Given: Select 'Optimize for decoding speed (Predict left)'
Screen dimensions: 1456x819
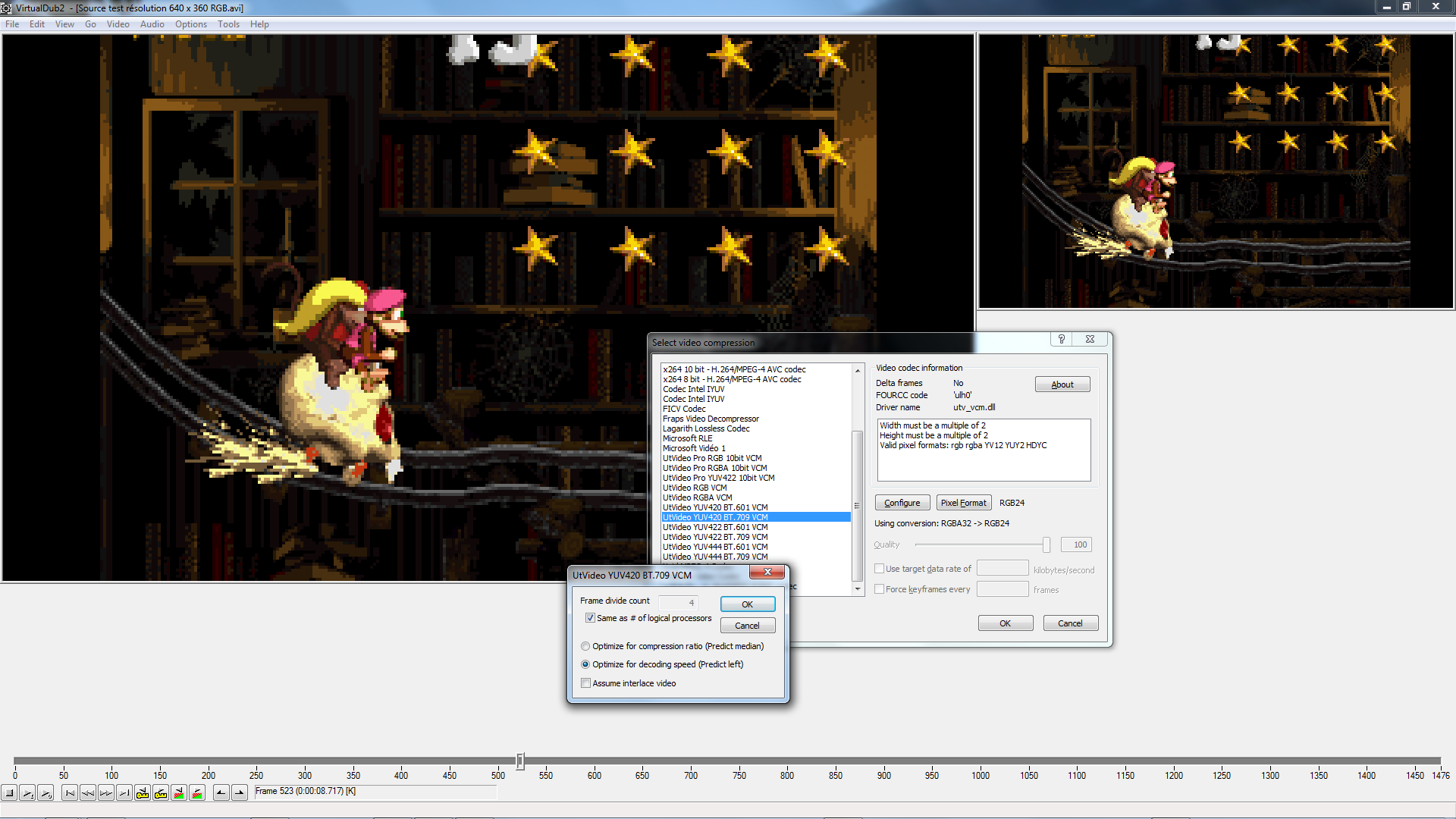Looking at the screenshot, I should pos(585,664).
